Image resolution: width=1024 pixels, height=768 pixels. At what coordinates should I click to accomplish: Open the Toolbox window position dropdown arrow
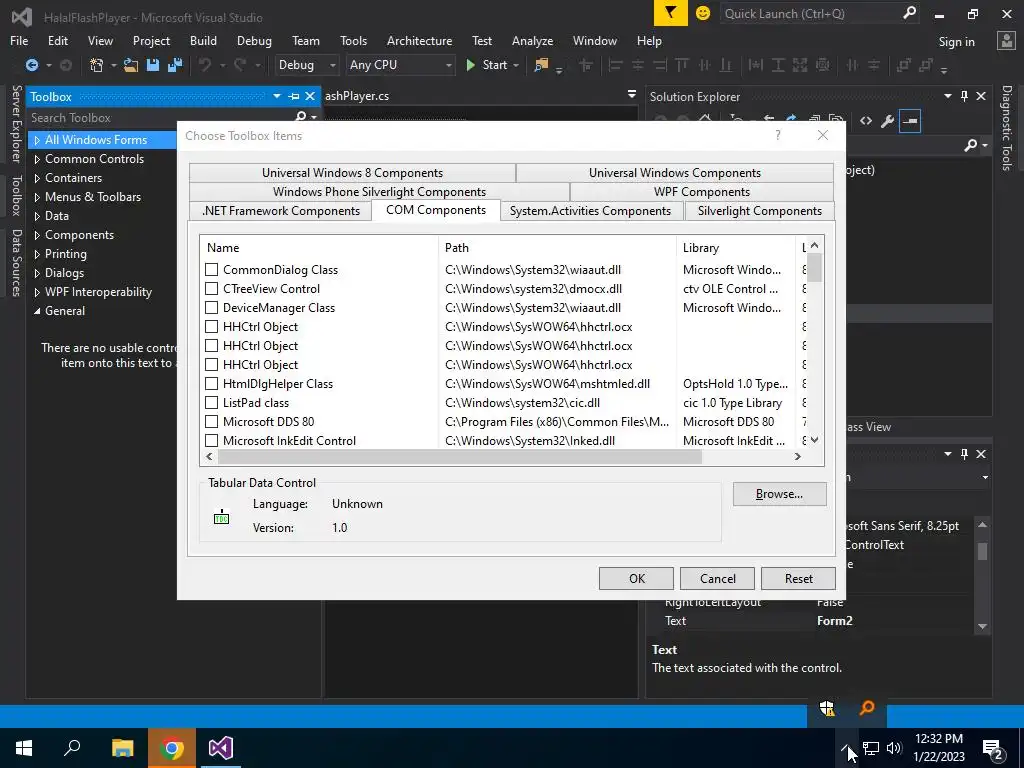[277, 97]
